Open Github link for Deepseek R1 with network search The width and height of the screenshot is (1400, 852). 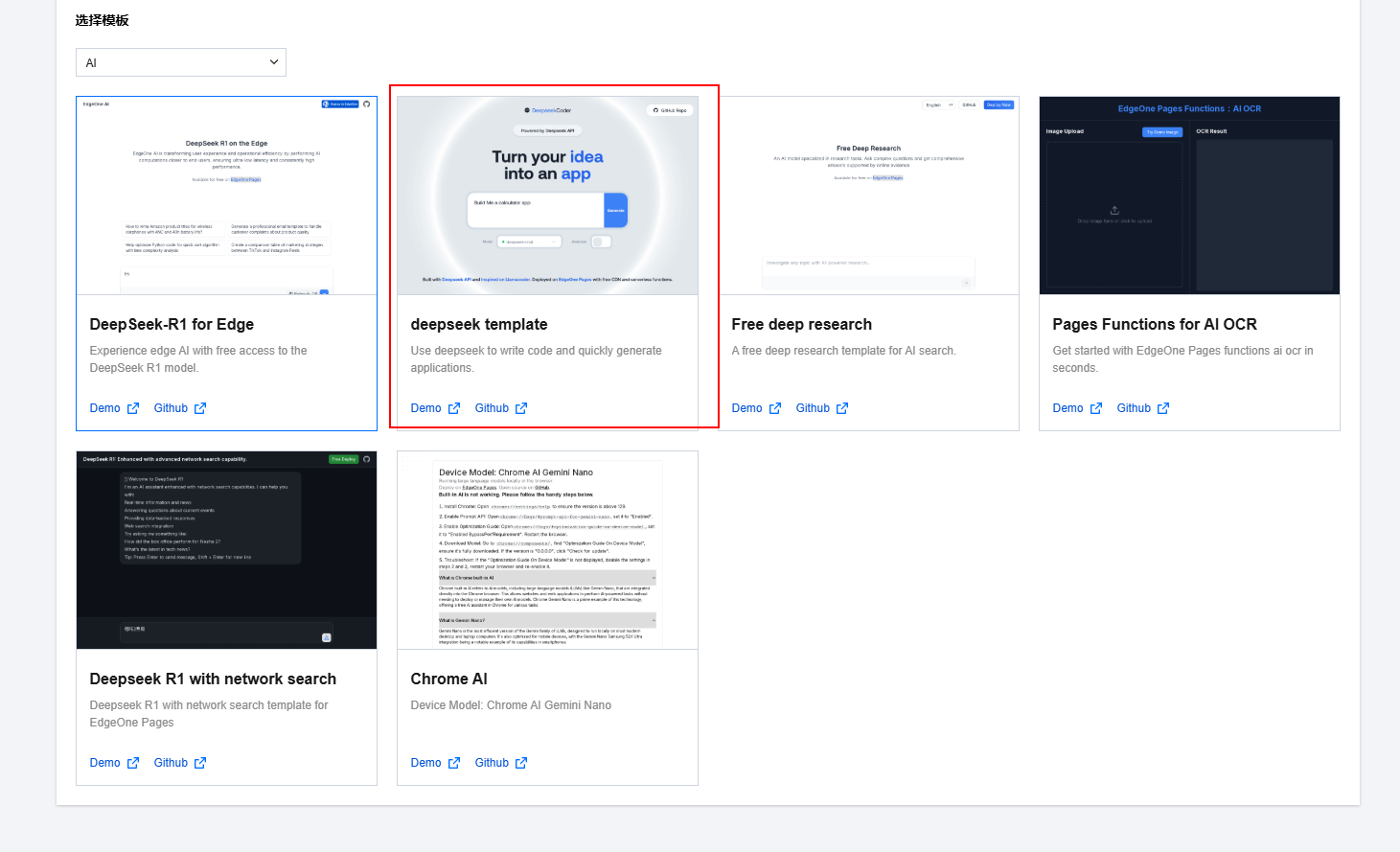(171, 763)
